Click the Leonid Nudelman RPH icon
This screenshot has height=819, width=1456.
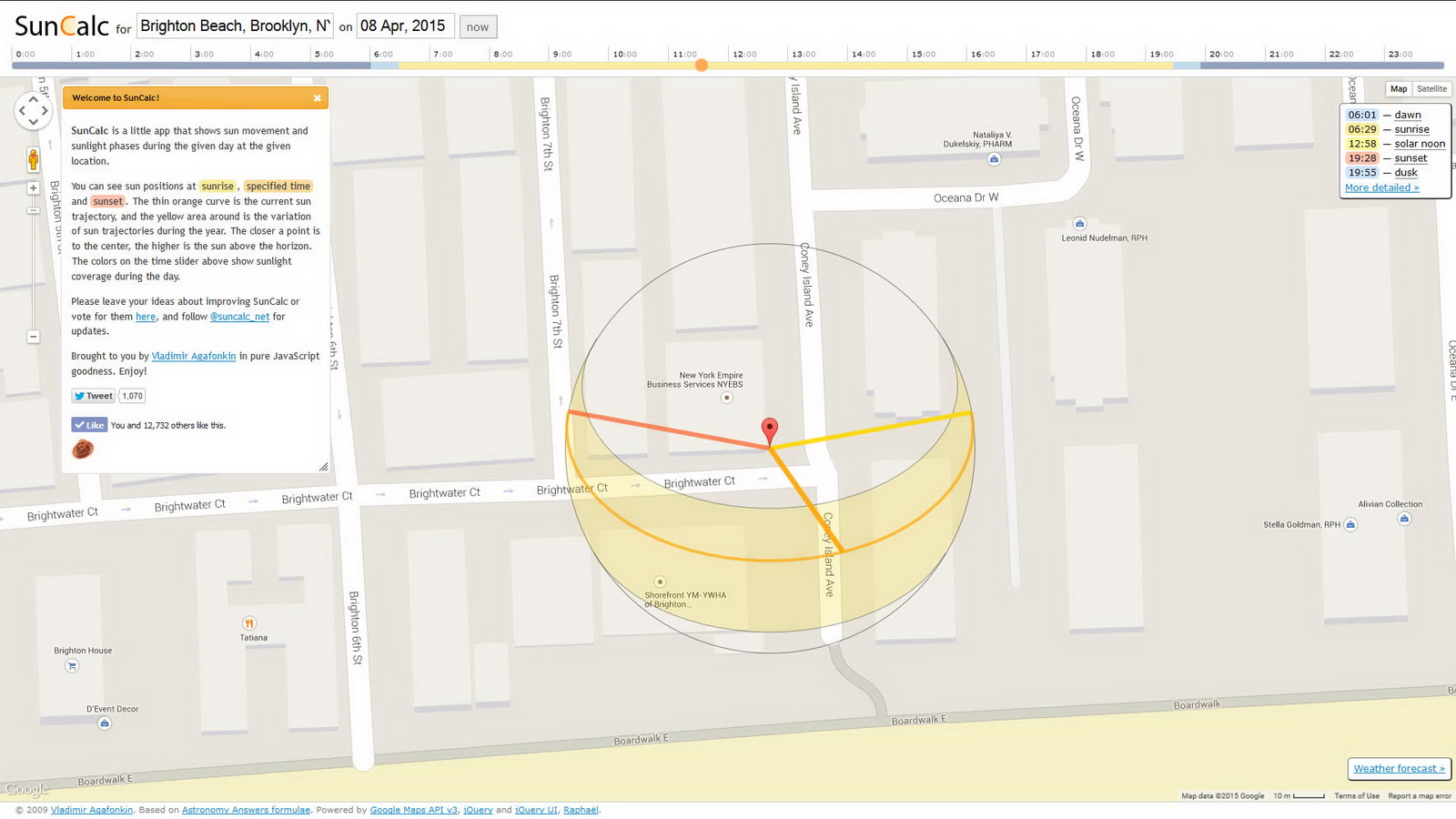(x=1079, y=223)
